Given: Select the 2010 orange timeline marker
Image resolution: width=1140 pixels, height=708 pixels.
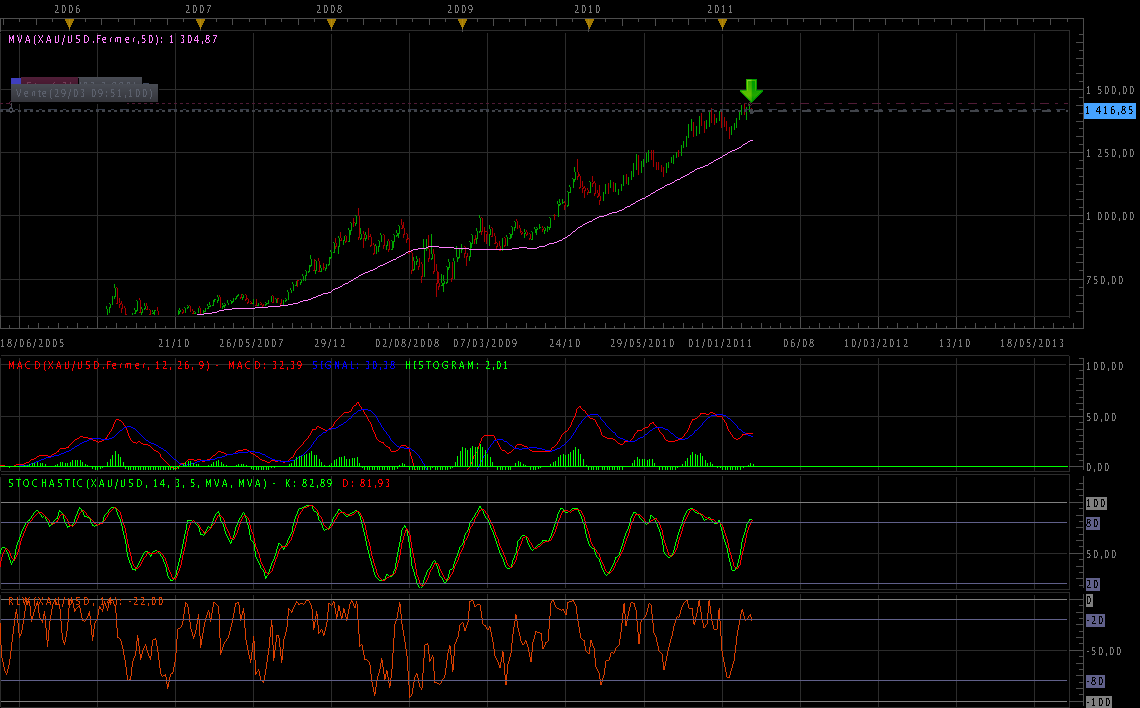Looking at the screenshot, I should (x=589, y=24).
